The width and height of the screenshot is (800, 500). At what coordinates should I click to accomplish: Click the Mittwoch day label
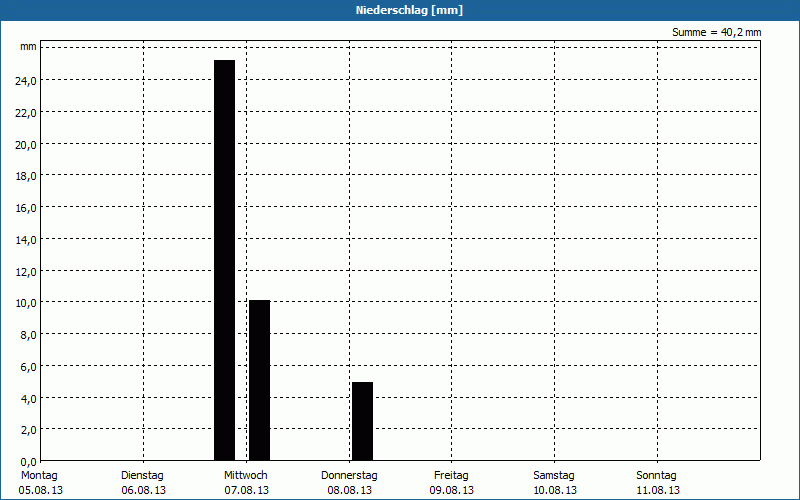pyautogui.click(x=245, y=476)
